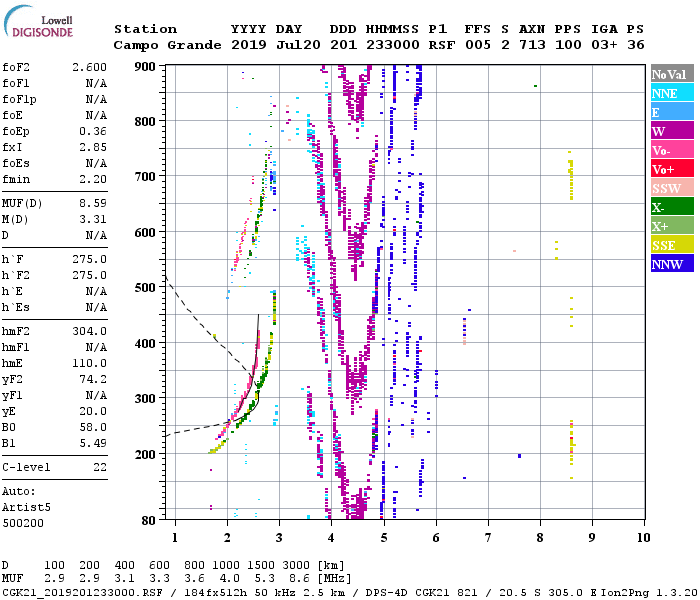Click the foEp value 0.36
The image size is (700, 600).
point(93,131)
